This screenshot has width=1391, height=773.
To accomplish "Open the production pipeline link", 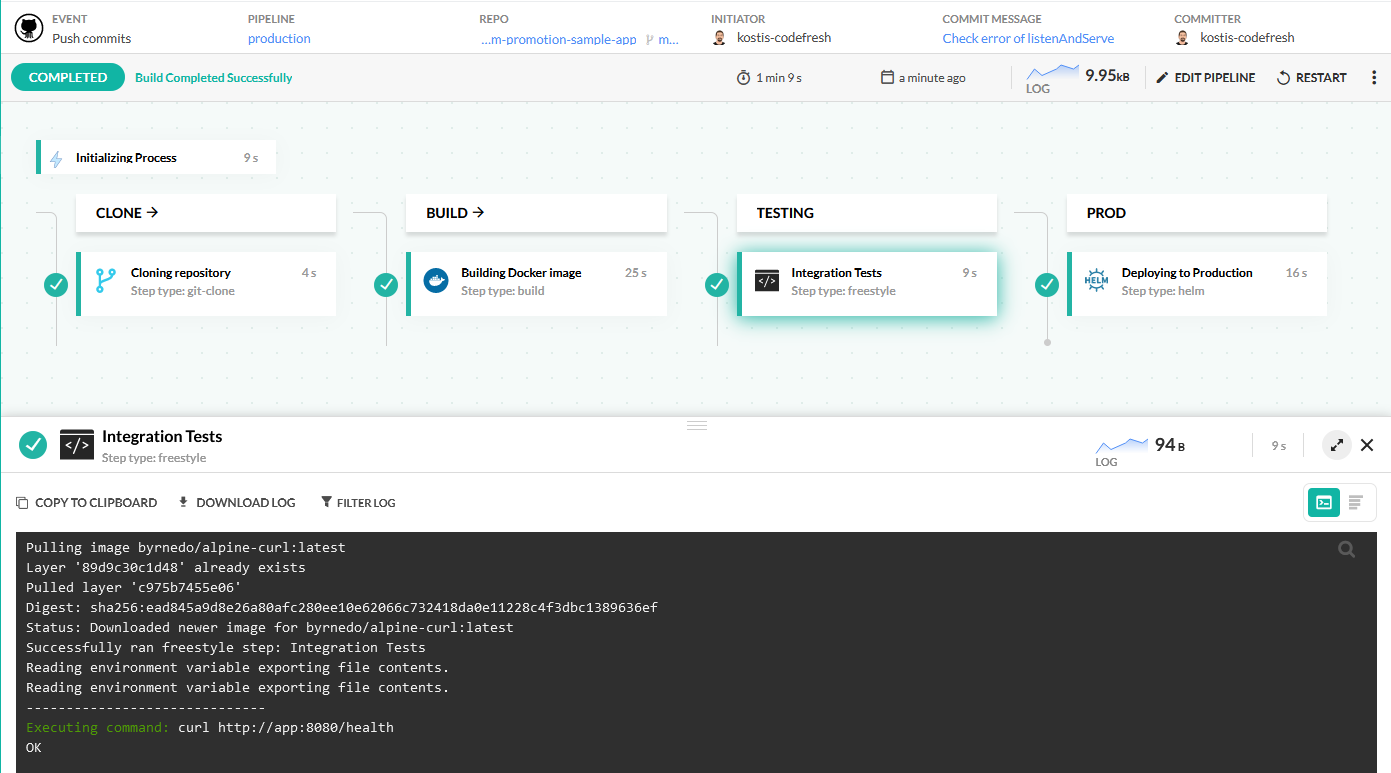I will 279,39.
